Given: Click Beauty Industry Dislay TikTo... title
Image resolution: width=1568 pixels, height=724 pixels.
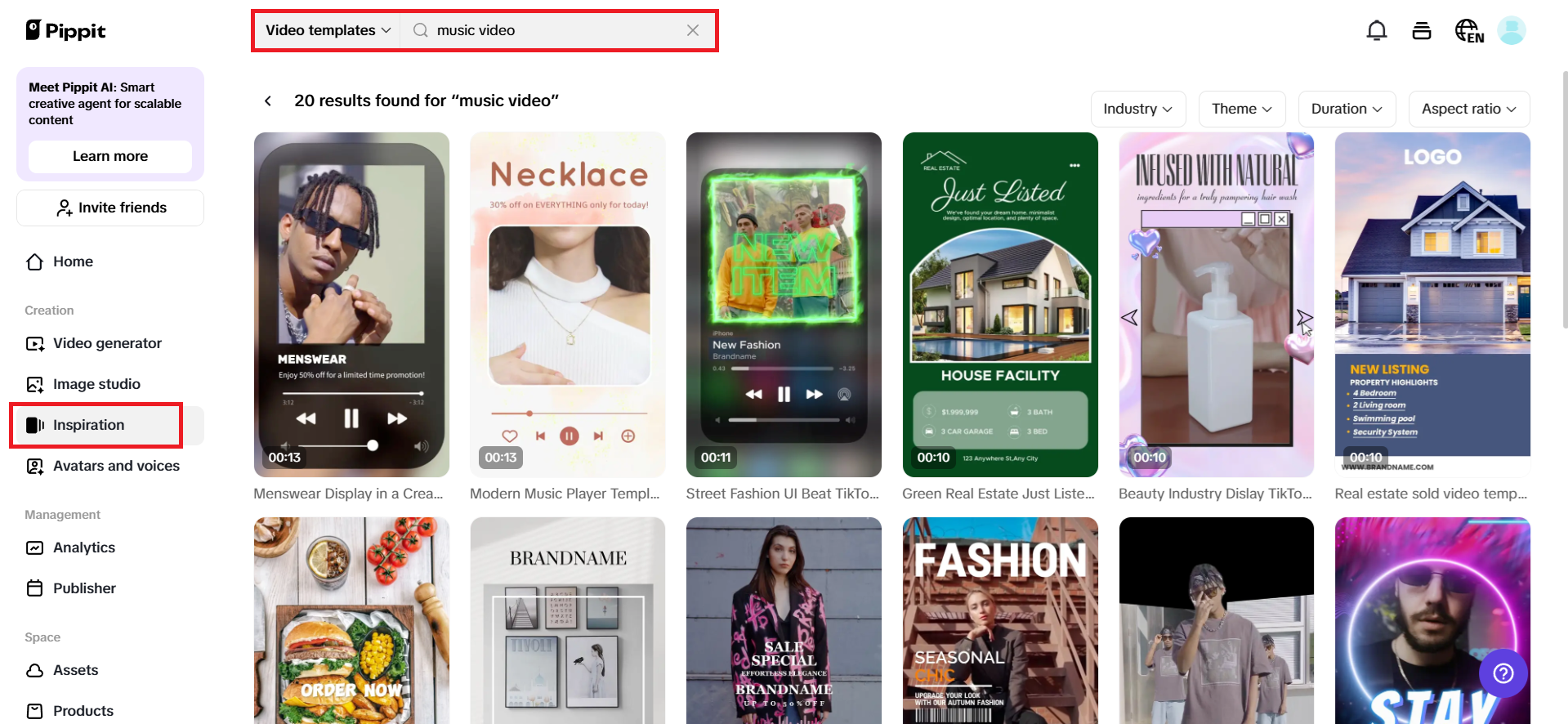Looking at the screenshot, I should [1215, 494].
